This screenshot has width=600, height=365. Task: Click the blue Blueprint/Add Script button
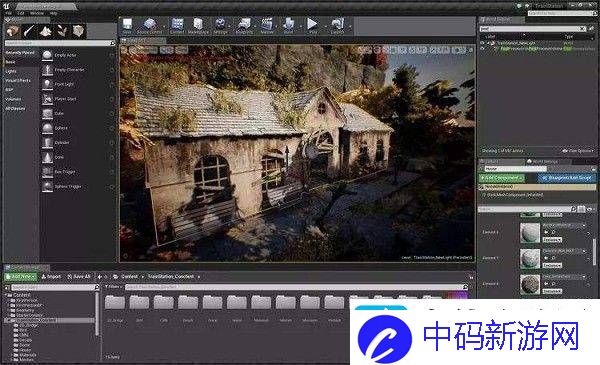[567, 178]
